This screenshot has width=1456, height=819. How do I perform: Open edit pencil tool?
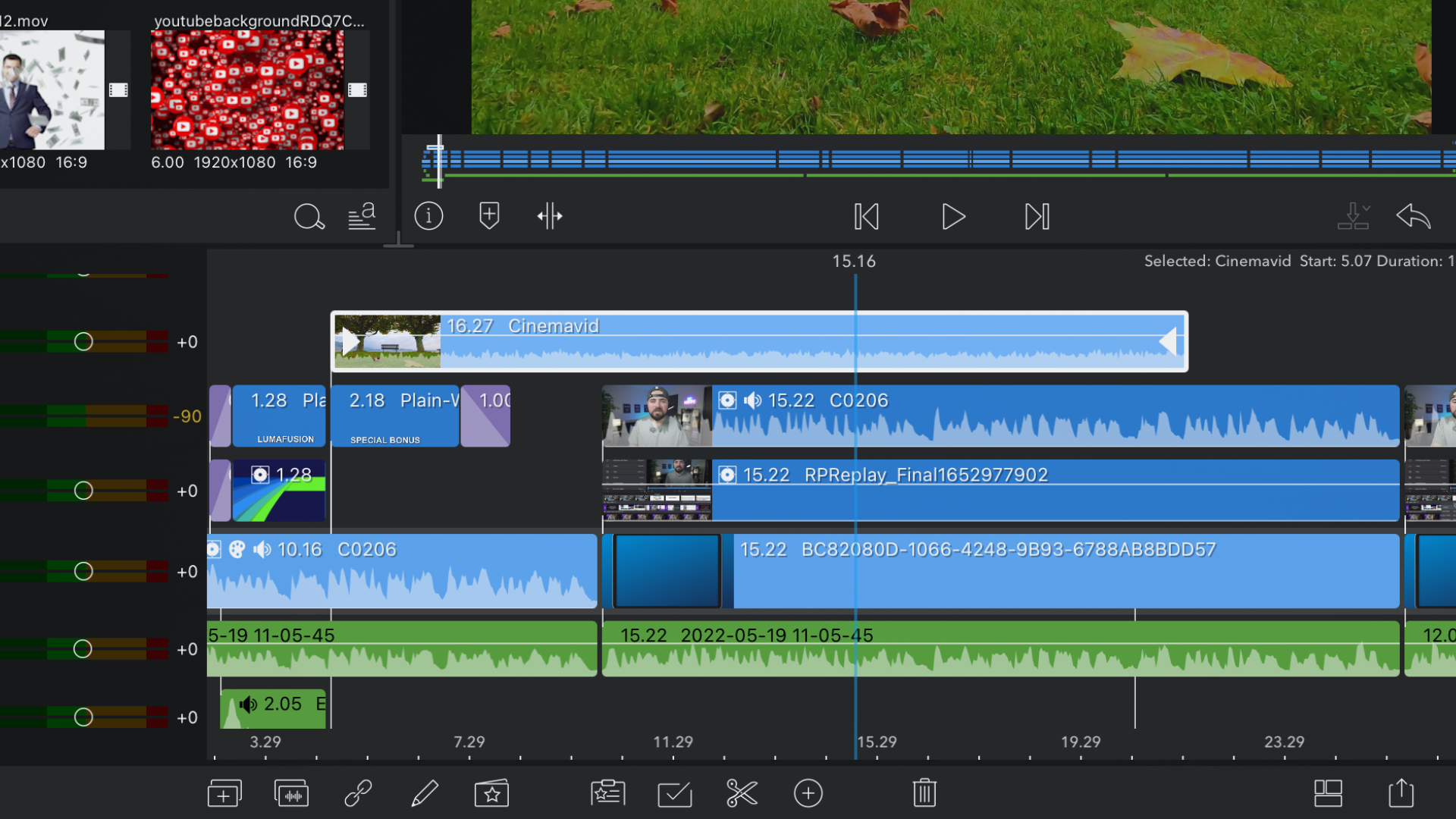click(425, 794)
